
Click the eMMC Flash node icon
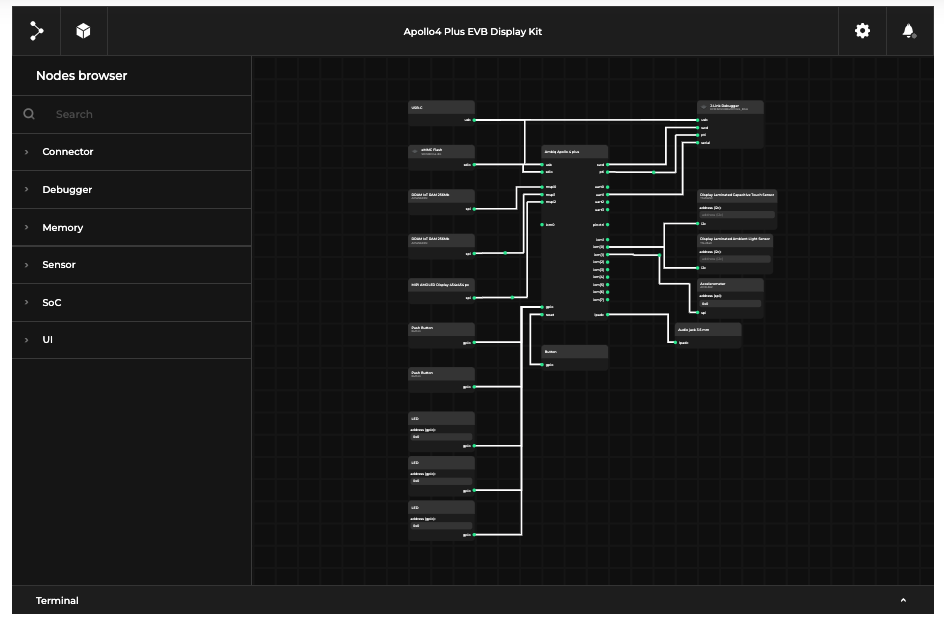pyautogui.click(x=415, y=151)
